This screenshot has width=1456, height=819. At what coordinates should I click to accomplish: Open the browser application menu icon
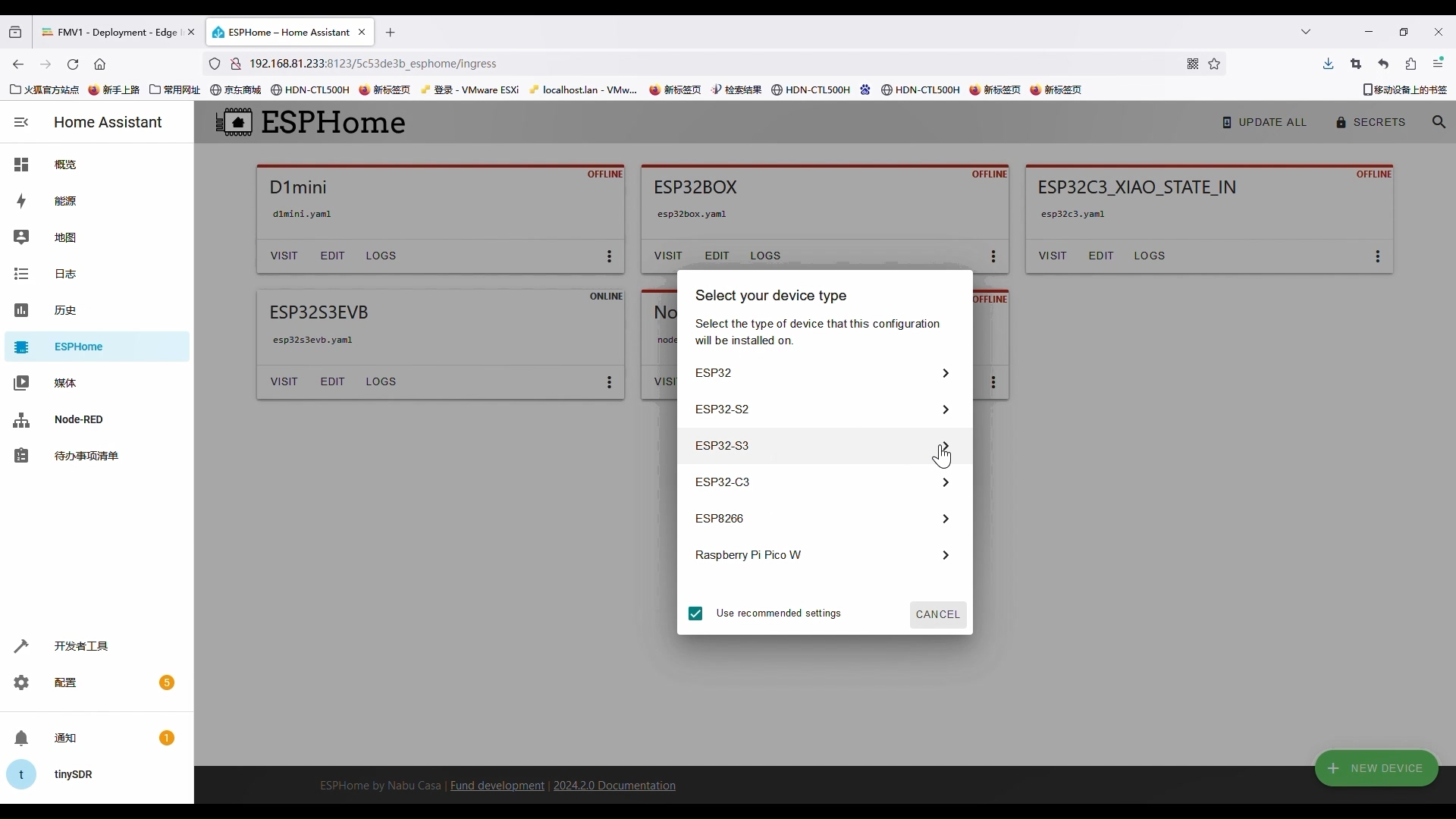pos(1438,64)
